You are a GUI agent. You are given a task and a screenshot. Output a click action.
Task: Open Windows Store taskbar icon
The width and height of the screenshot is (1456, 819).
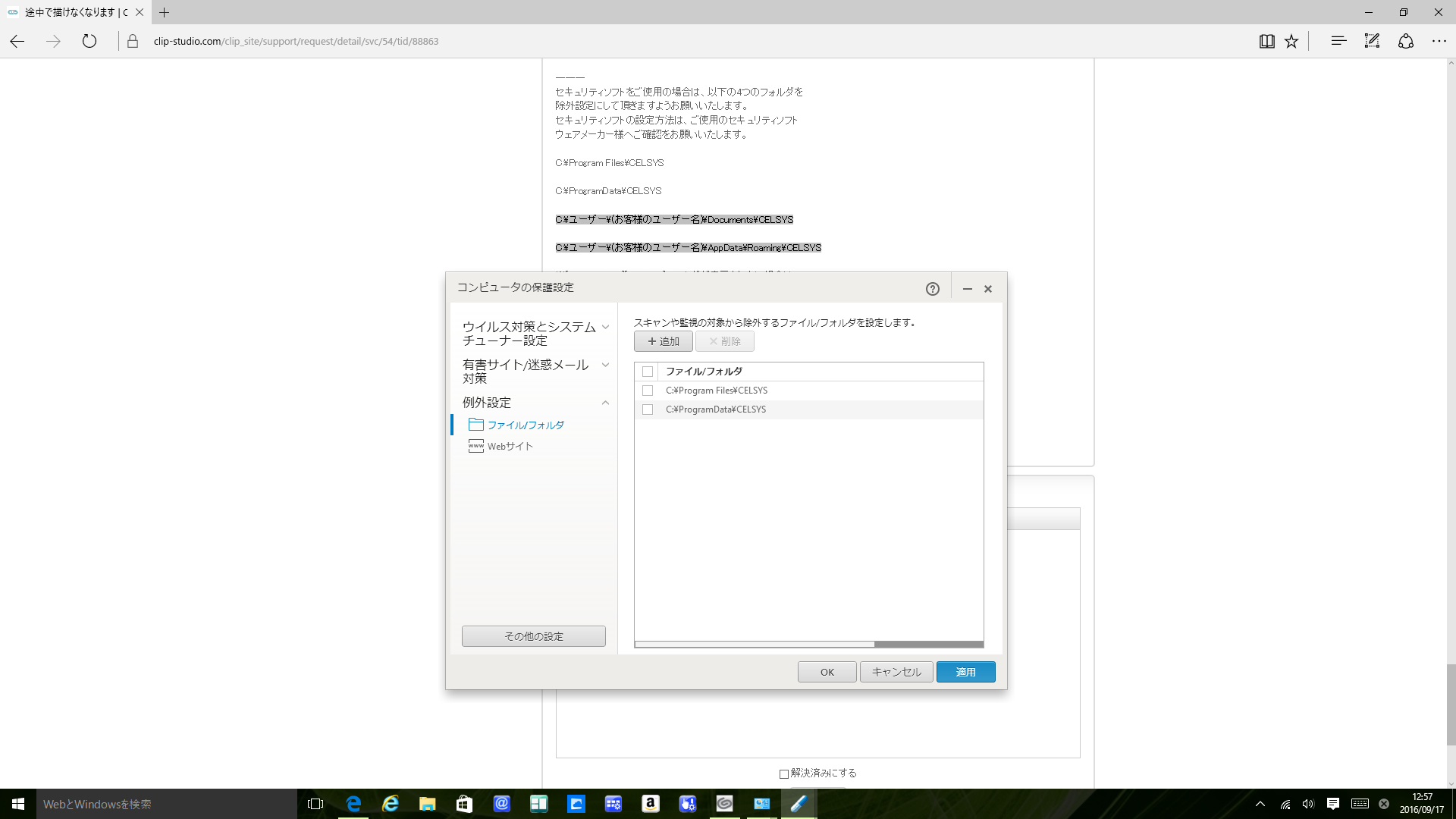click(464, 804)
